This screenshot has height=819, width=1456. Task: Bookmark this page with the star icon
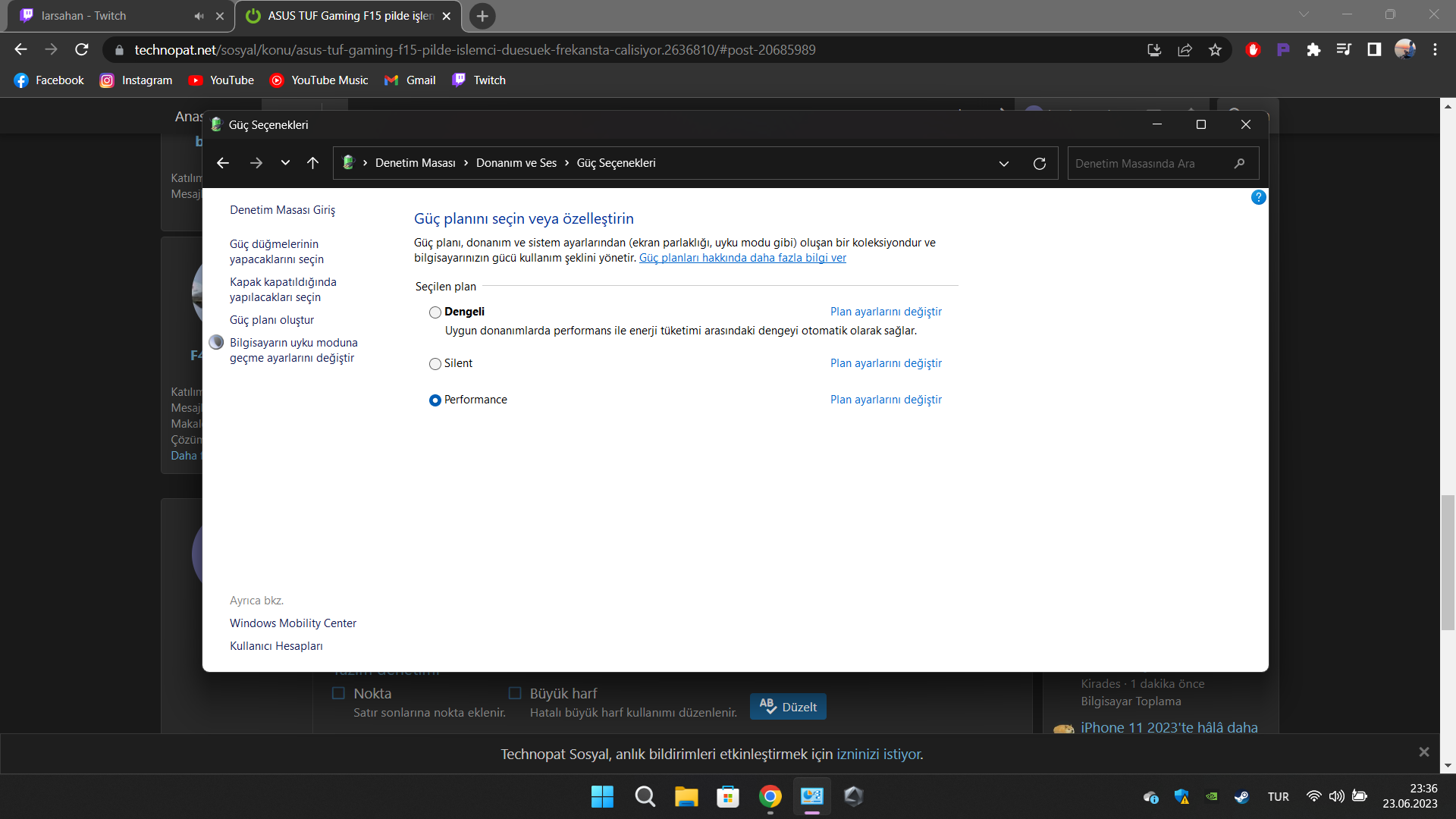[x=1215, y=50]
